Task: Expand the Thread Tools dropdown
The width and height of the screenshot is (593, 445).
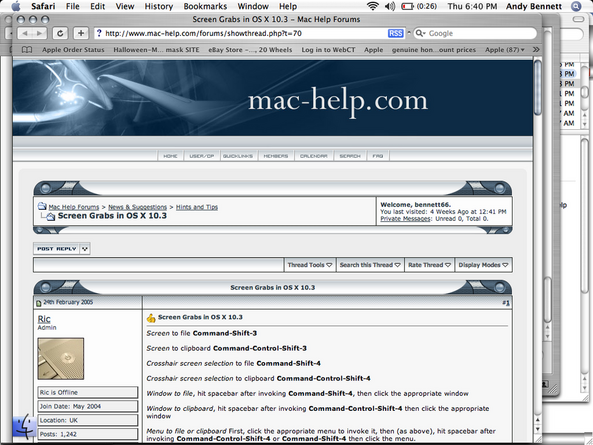Action: [310, 265]
